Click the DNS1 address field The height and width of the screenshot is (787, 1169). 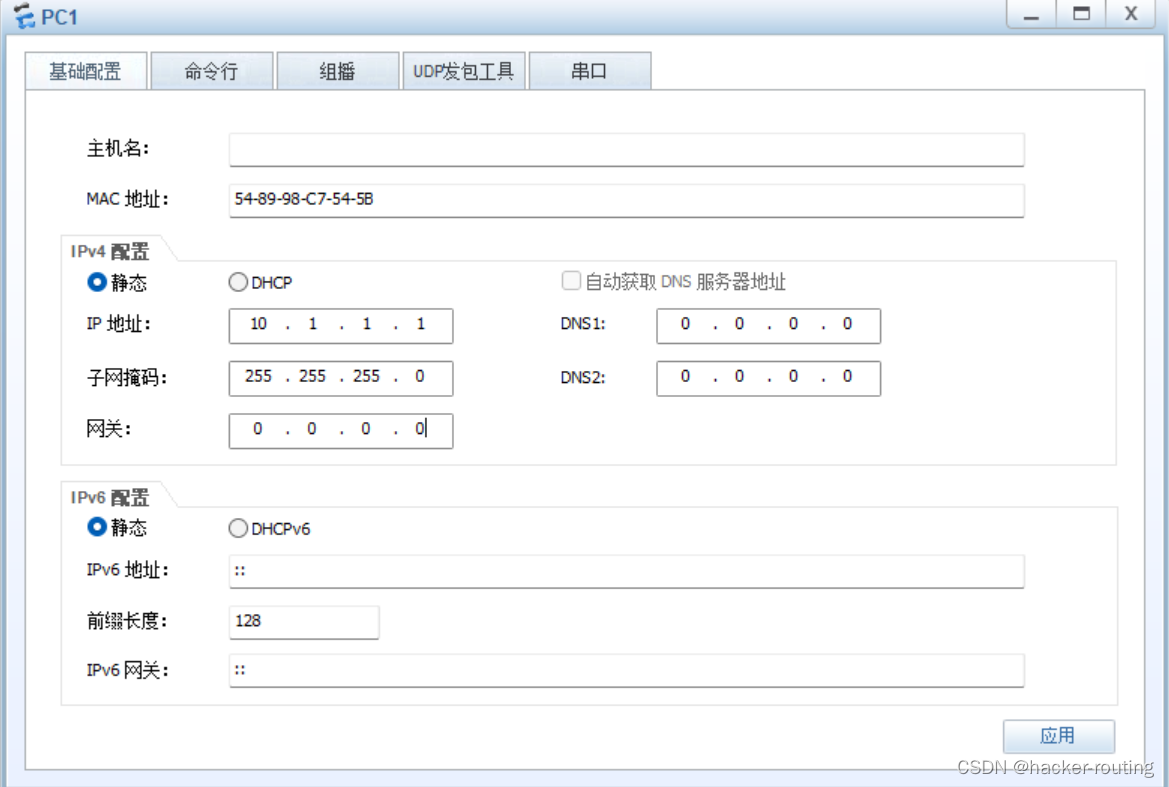769,326
